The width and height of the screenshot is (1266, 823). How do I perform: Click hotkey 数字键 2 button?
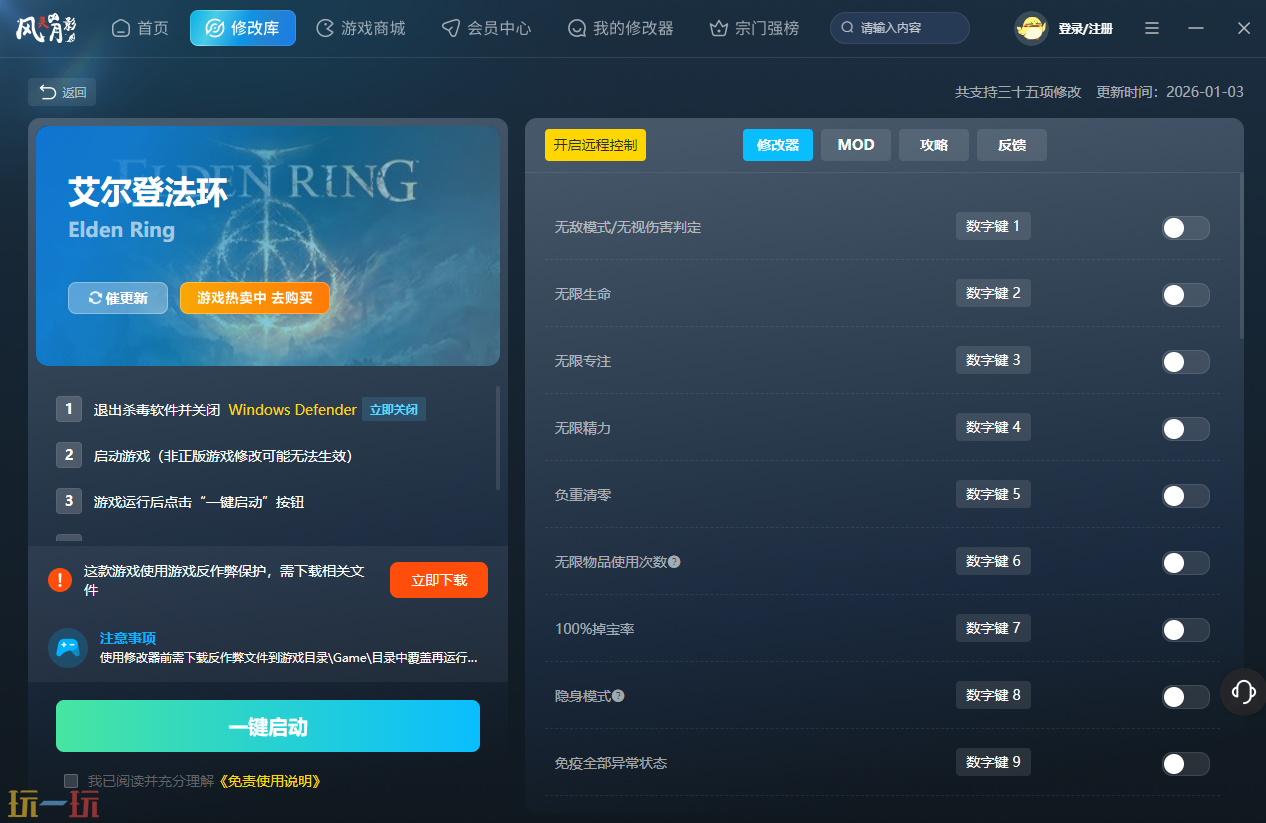(x=993, y=293)
